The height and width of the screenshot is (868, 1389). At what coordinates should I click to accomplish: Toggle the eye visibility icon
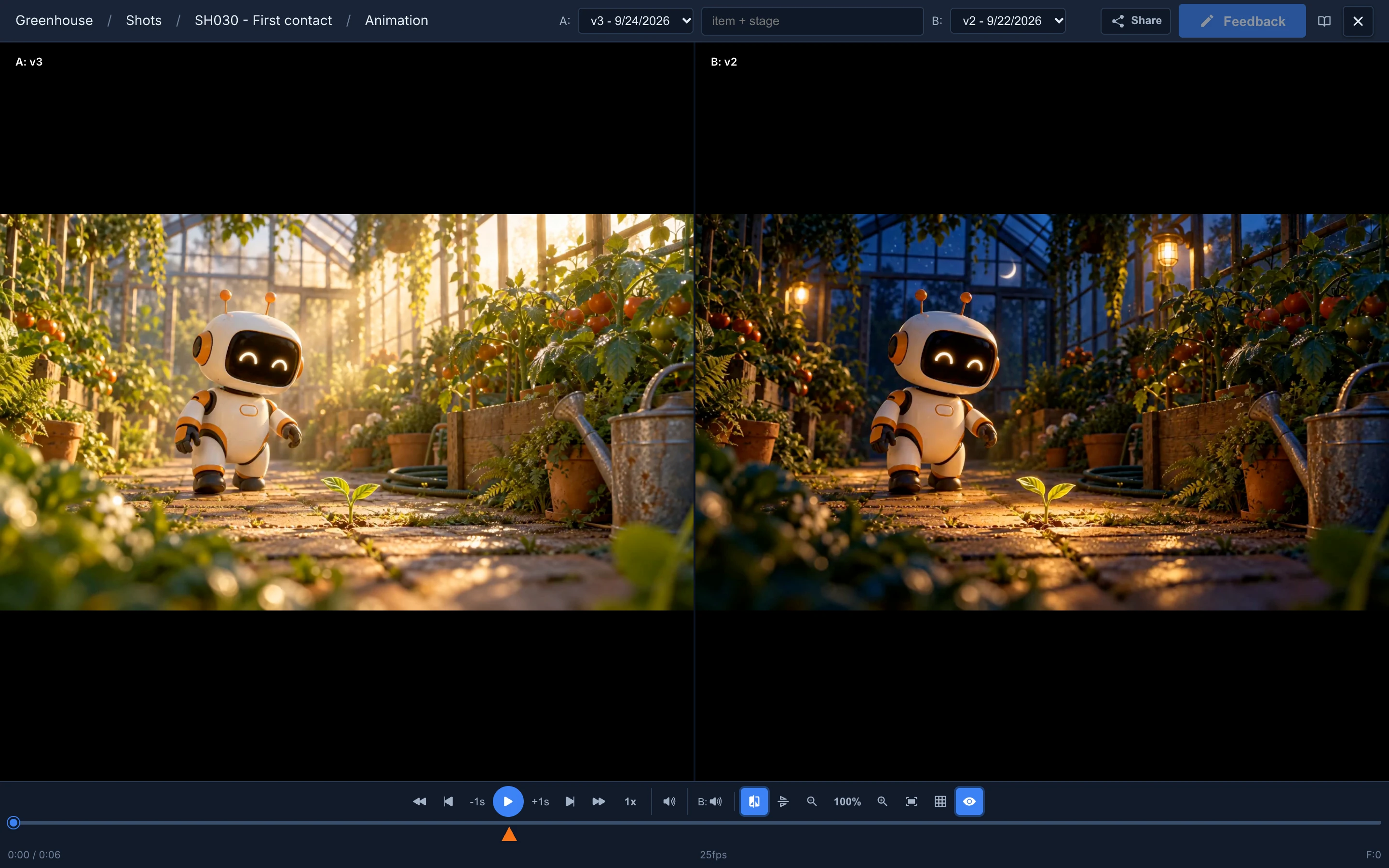[x=969, y=801]
